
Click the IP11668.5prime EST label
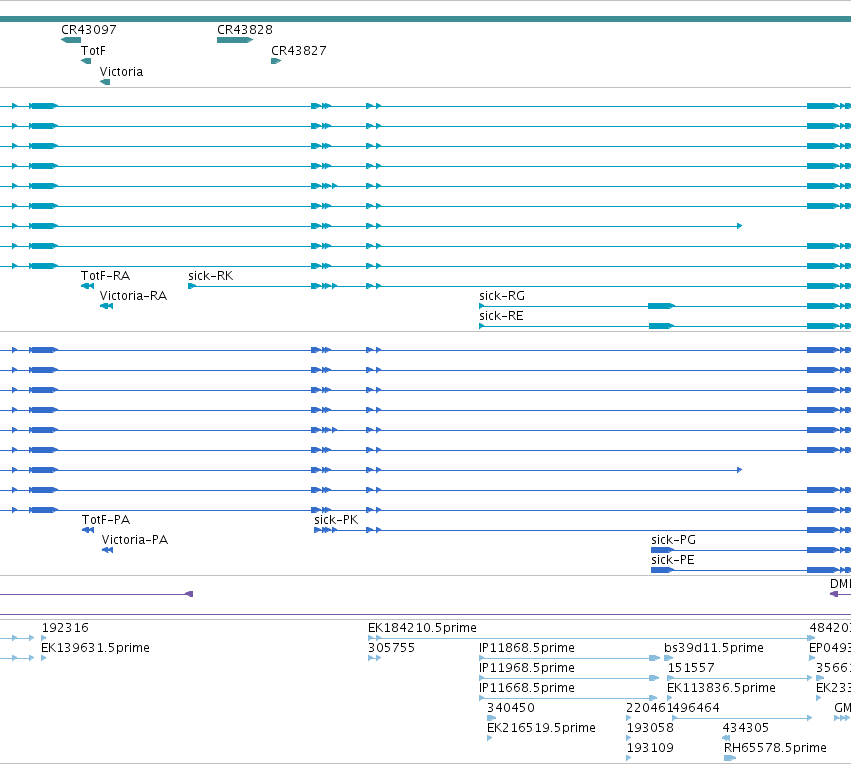click(x=526, y=689)
